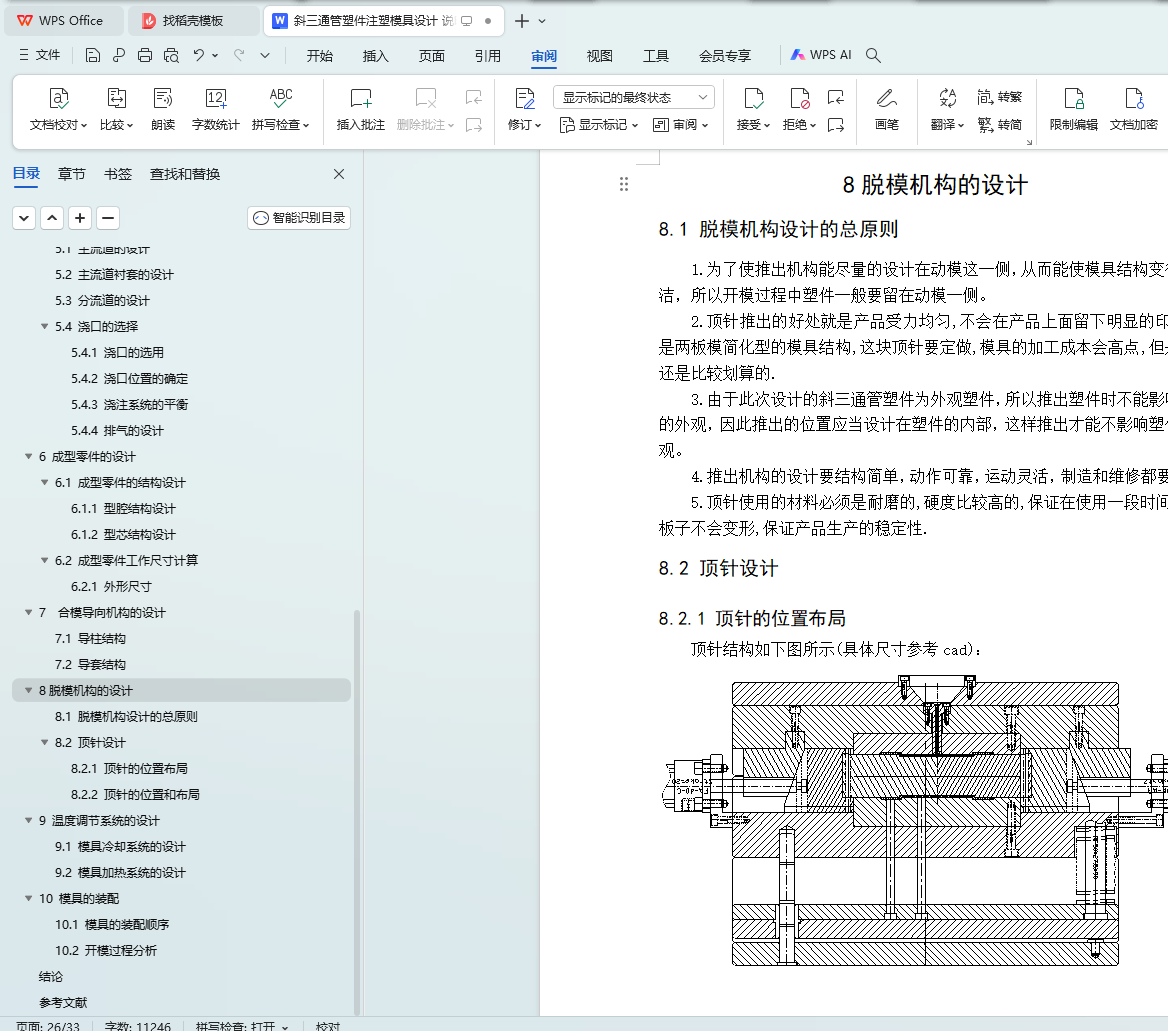Open 限制编辑 restrict editing

coord(1073,99)
